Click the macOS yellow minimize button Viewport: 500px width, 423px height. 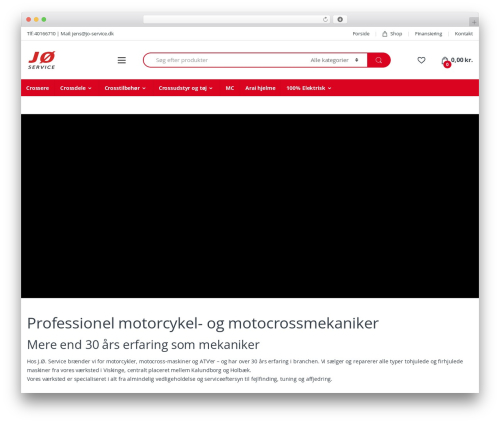click(x=36, y=19)
